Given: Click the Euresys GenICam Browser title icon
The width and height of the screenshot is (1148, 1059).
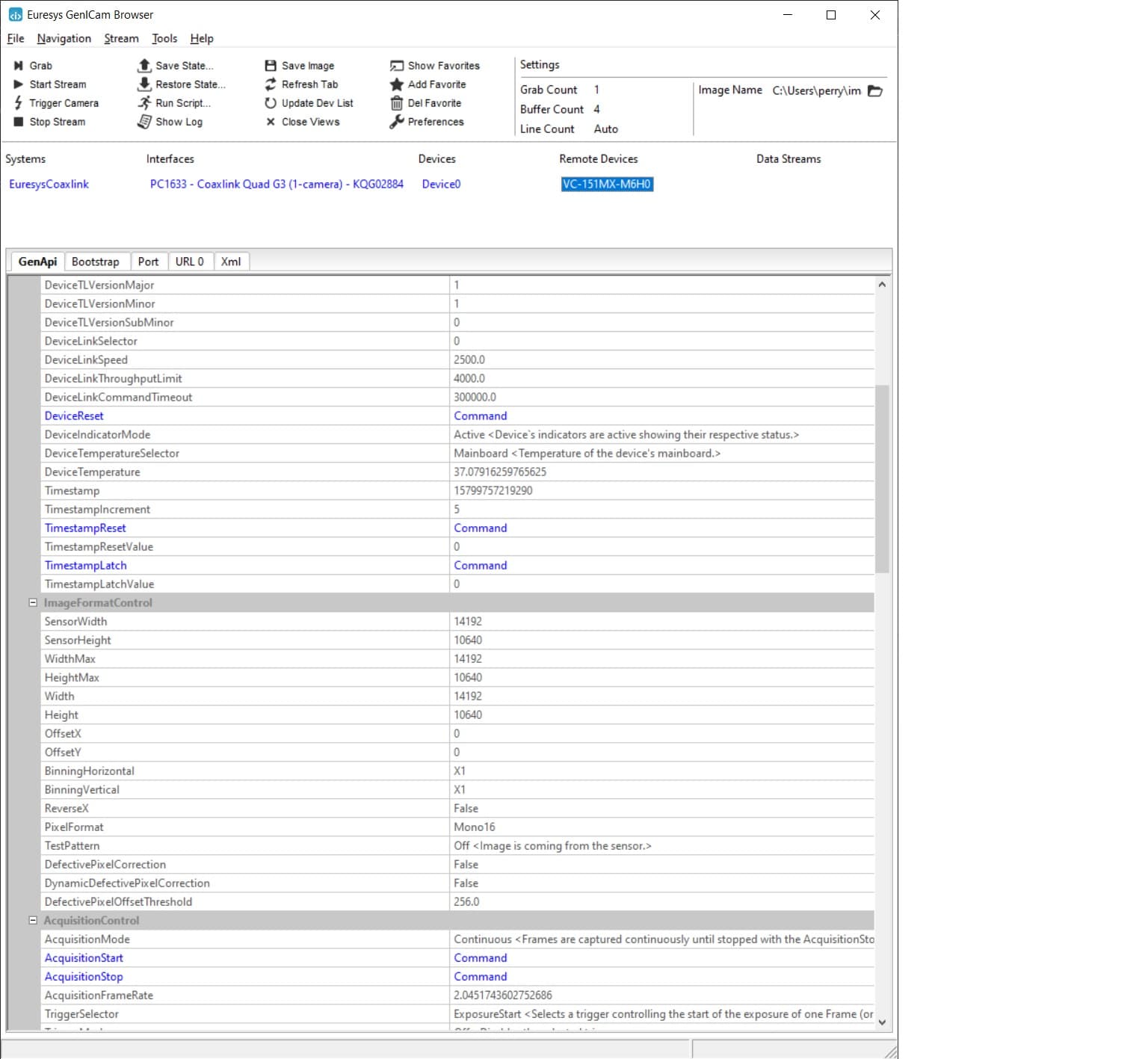Looking at the screenshot, I should (15, 14).
